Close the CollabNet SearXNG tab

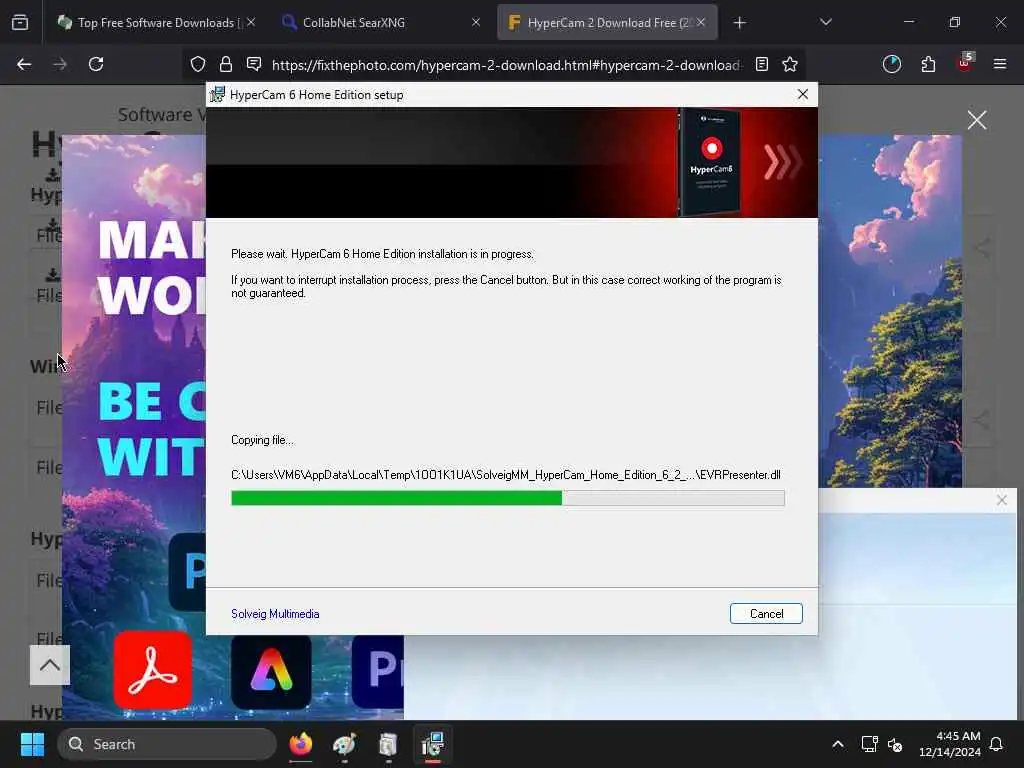point(475,22)
